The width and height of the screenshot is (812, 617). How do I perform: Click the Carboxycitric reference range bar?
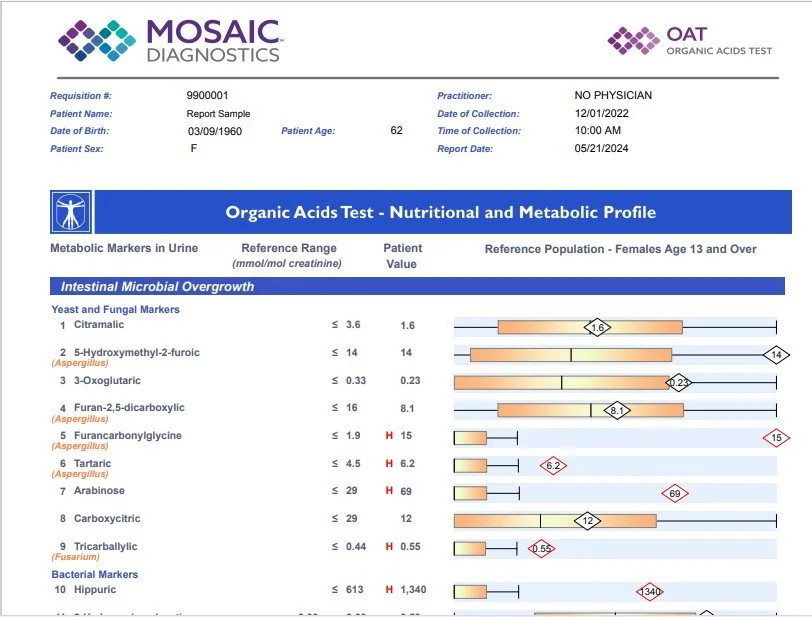point(555,521)
